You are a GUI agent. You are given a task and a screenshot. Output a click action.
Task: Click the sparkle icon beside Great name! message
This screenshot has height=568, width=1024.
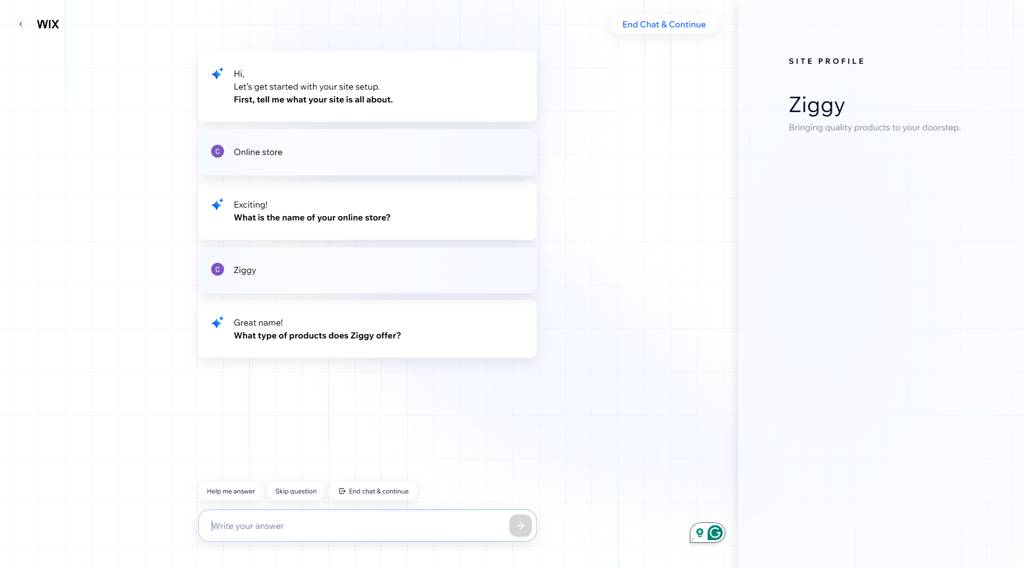(x=217, y=323)
